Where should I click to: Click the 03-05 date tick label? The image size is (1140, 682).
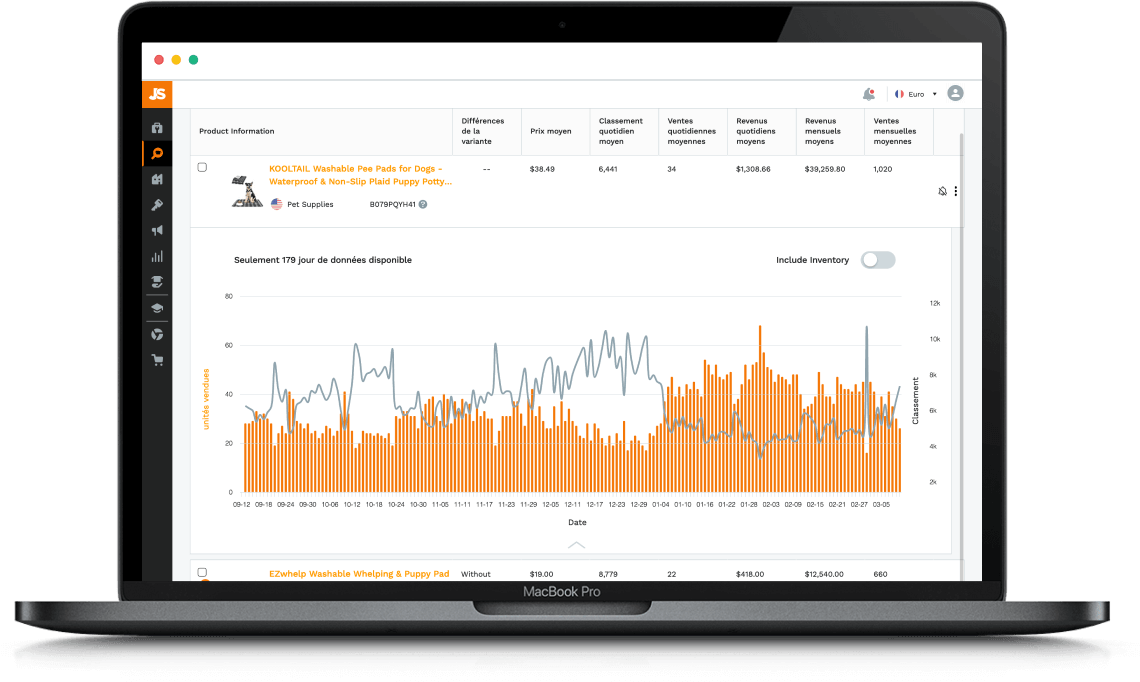click(x=881, y=505)
